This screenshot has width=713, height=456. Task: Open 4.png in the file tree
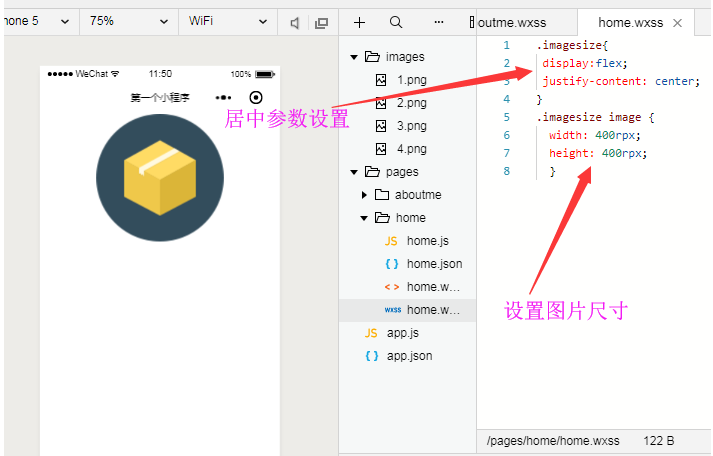click(412, 149)
